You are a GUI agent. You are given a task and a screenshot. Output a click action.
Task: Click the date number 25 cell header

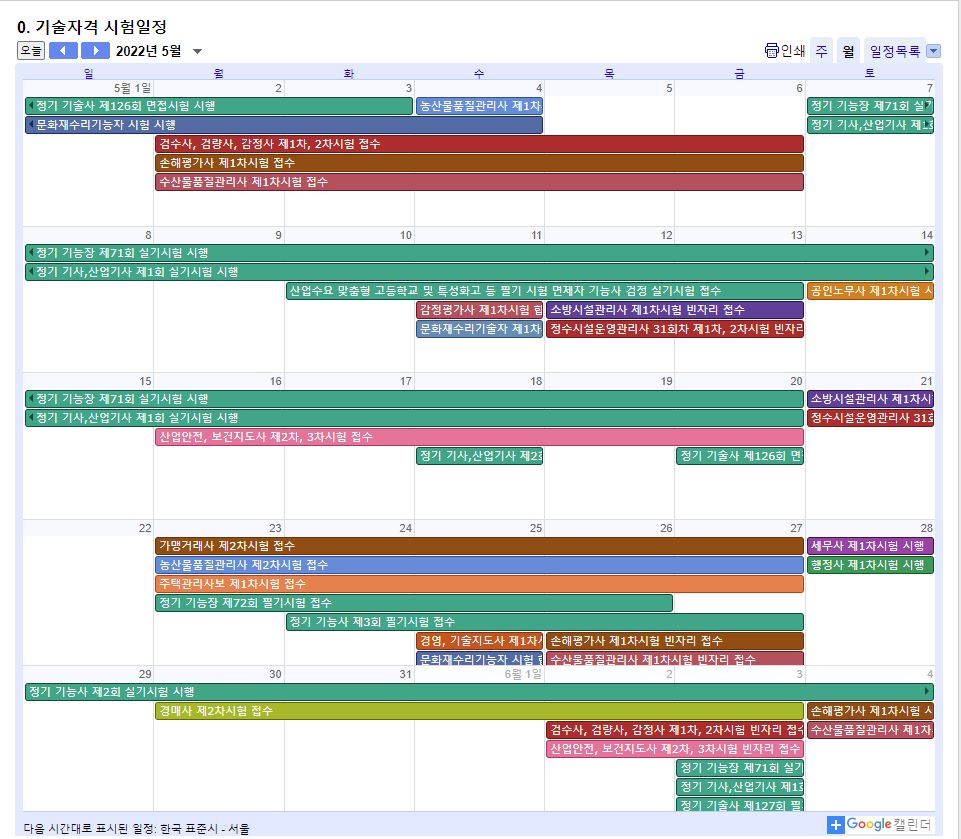coord(535,528)
